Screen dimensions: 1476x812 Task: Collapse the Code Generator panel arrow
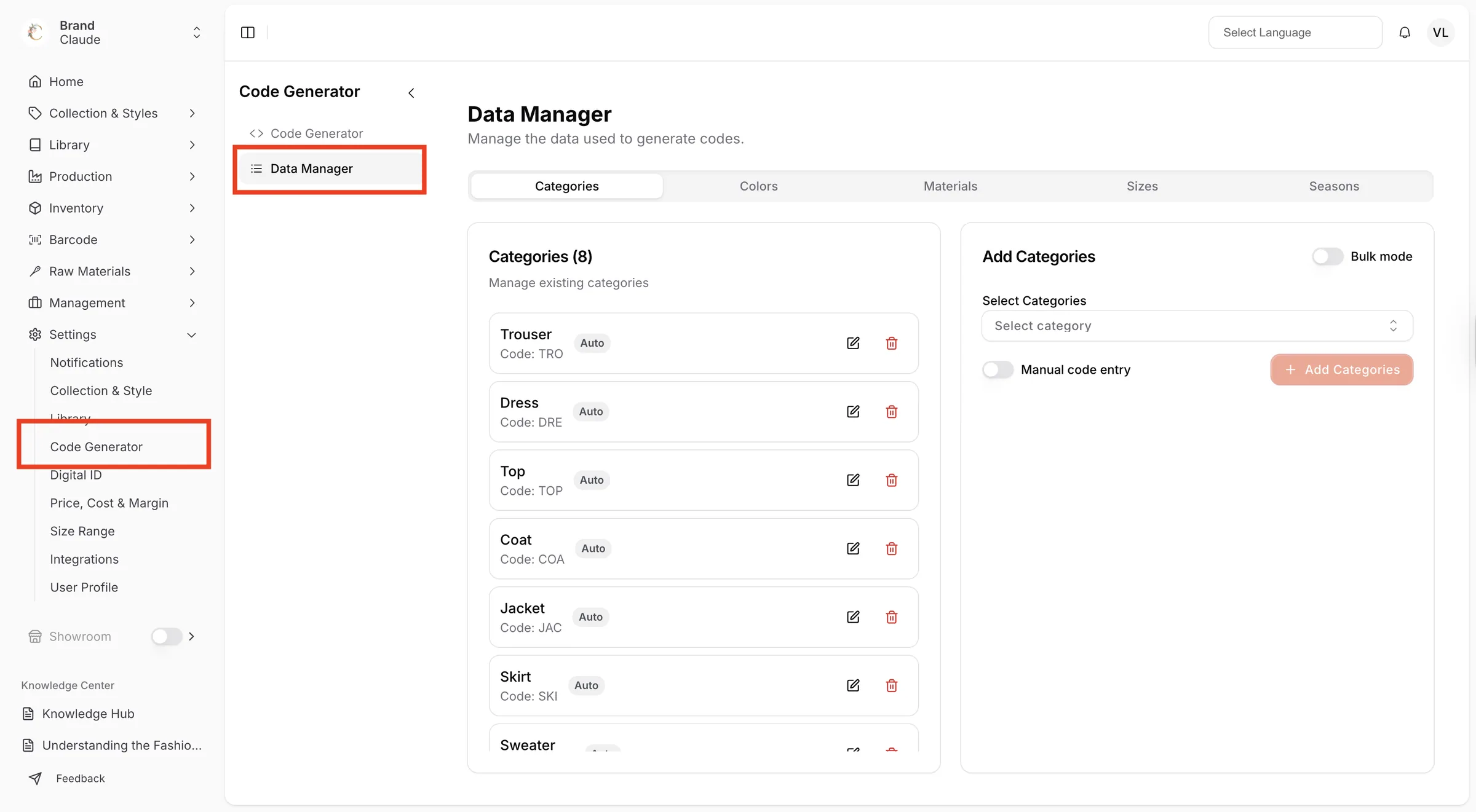point(411,93)
